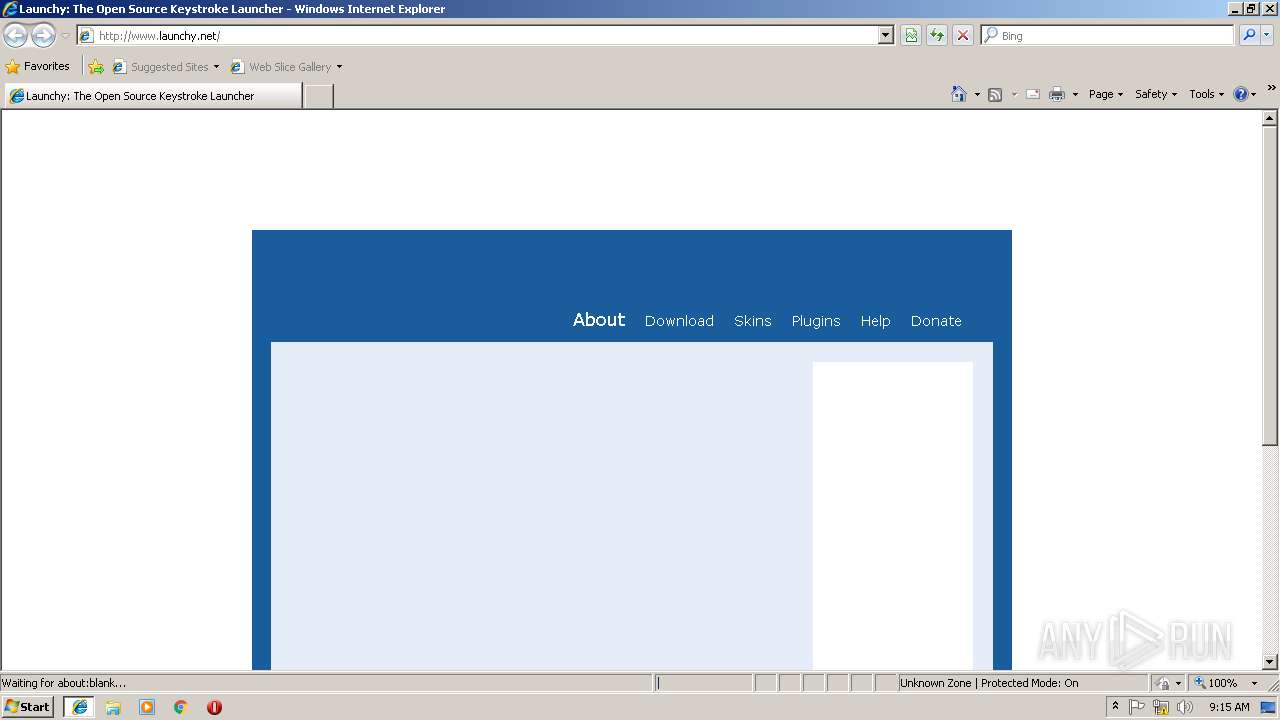
Task: Expand the Print options dropdown arrow
Action: 1075,94
